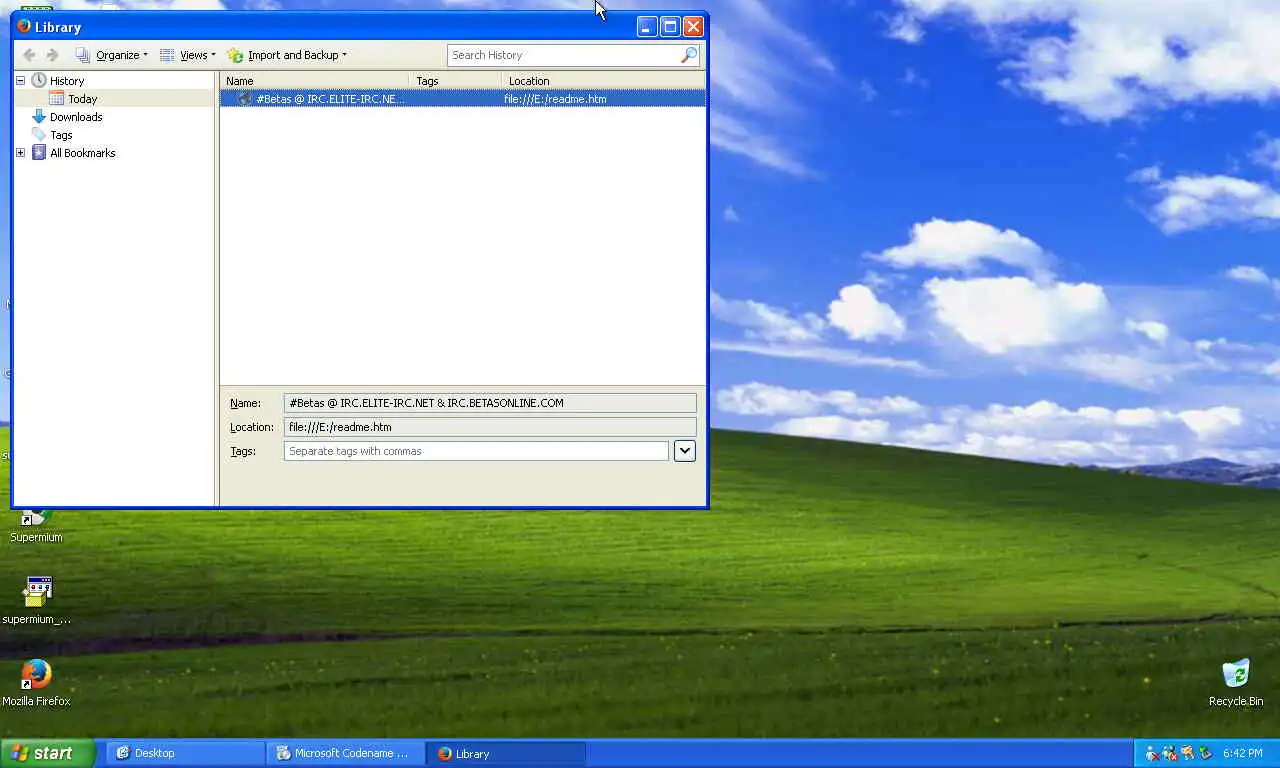Sort by the Name column header
Viewport: 1280px width, 768px height.
coord(314,81)
